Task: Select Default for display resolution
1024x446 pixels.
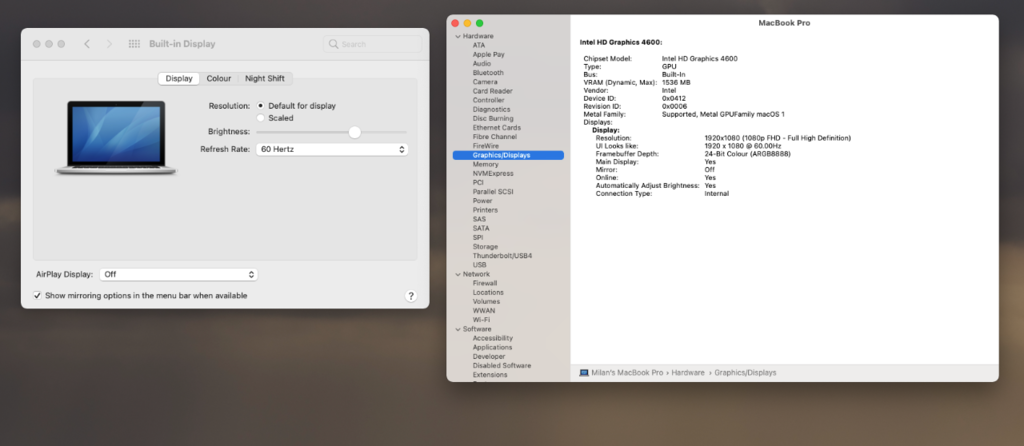Action: 261,105
